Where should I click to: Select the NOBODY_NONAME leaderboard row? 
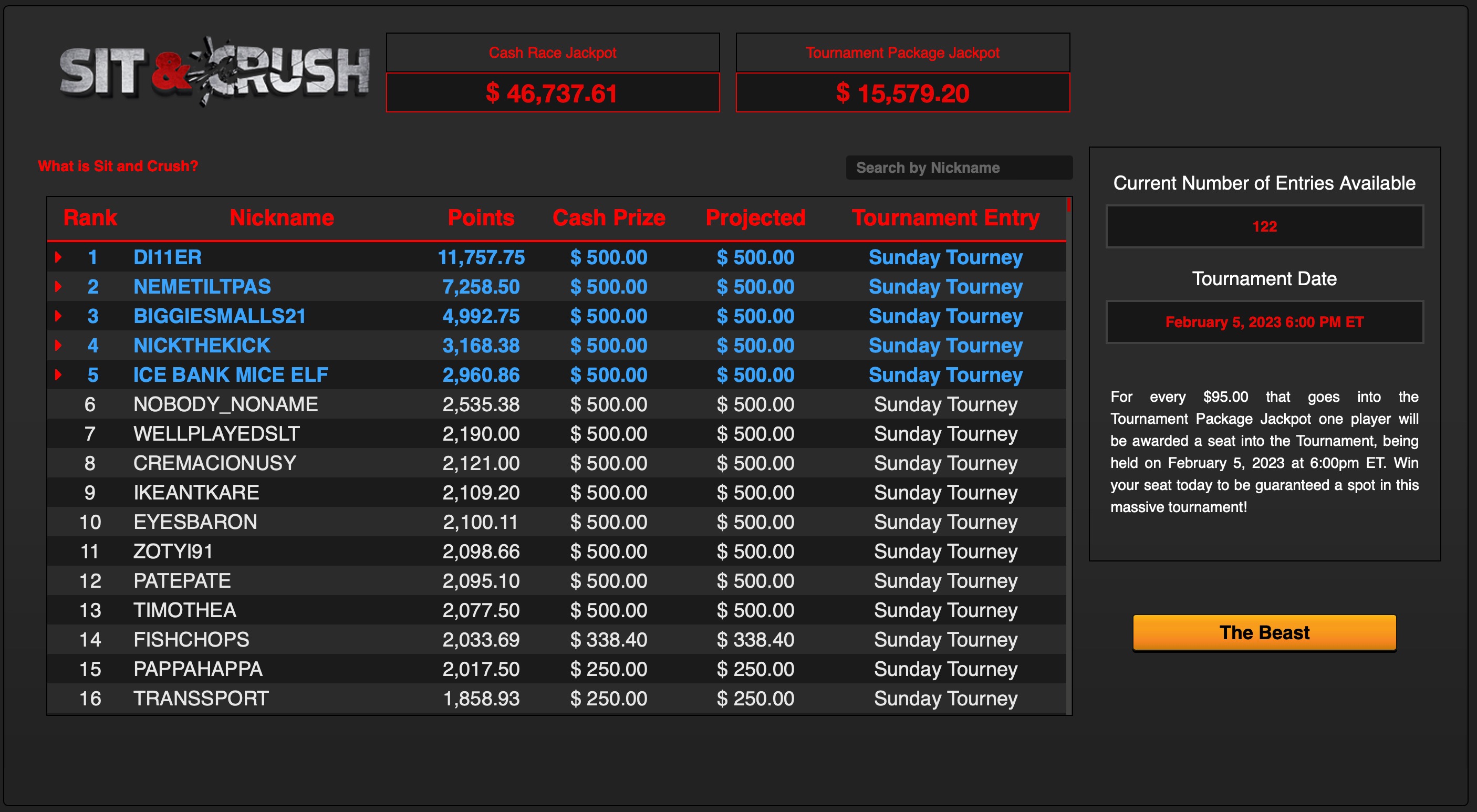(x=225, y=404)
